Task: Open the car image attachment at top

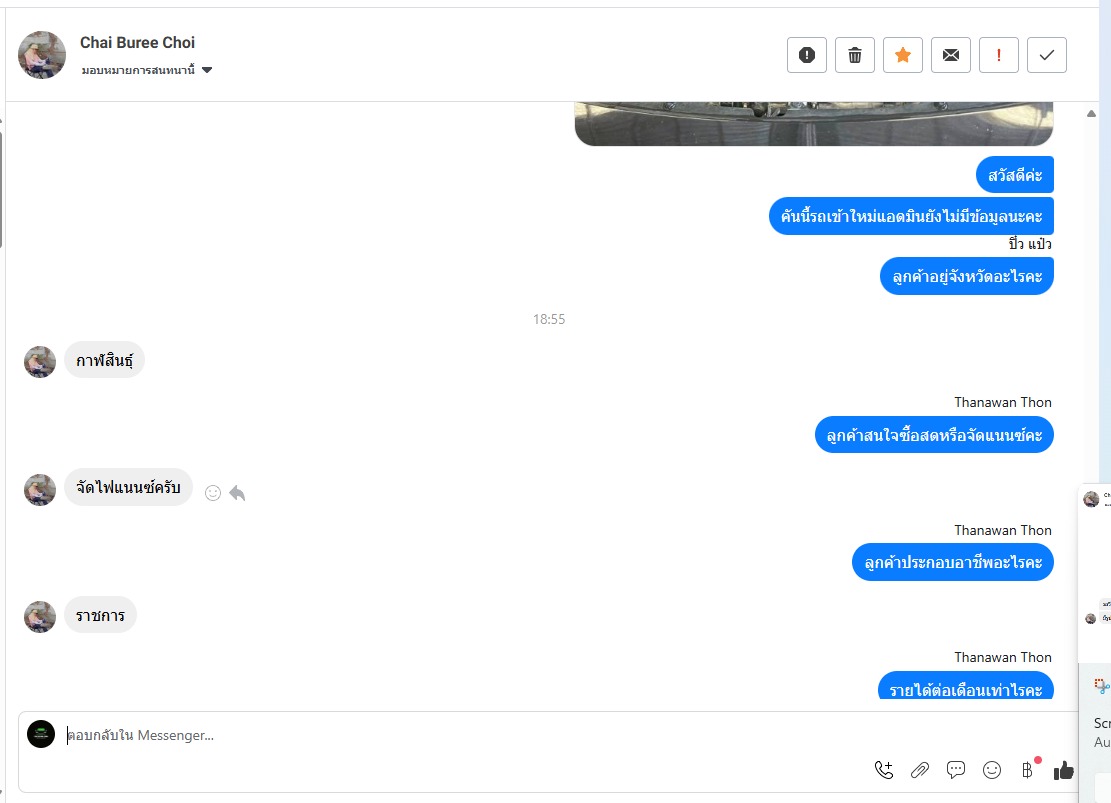Action: (x=813, y=123)
